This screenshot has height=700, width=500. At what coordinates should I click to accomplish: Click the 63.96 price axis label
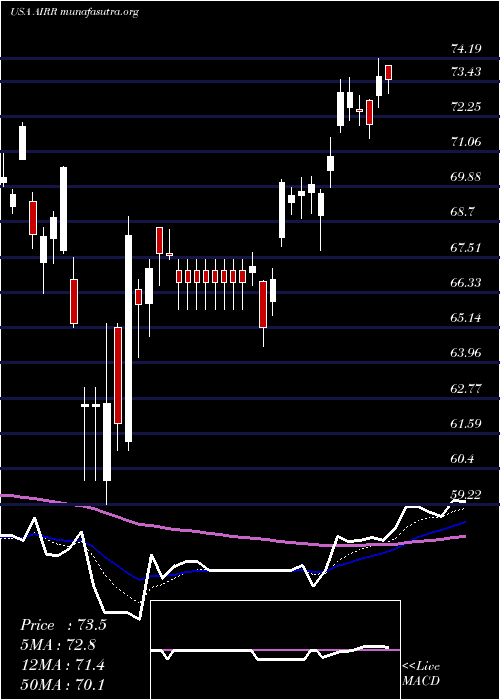coord(466,353)
